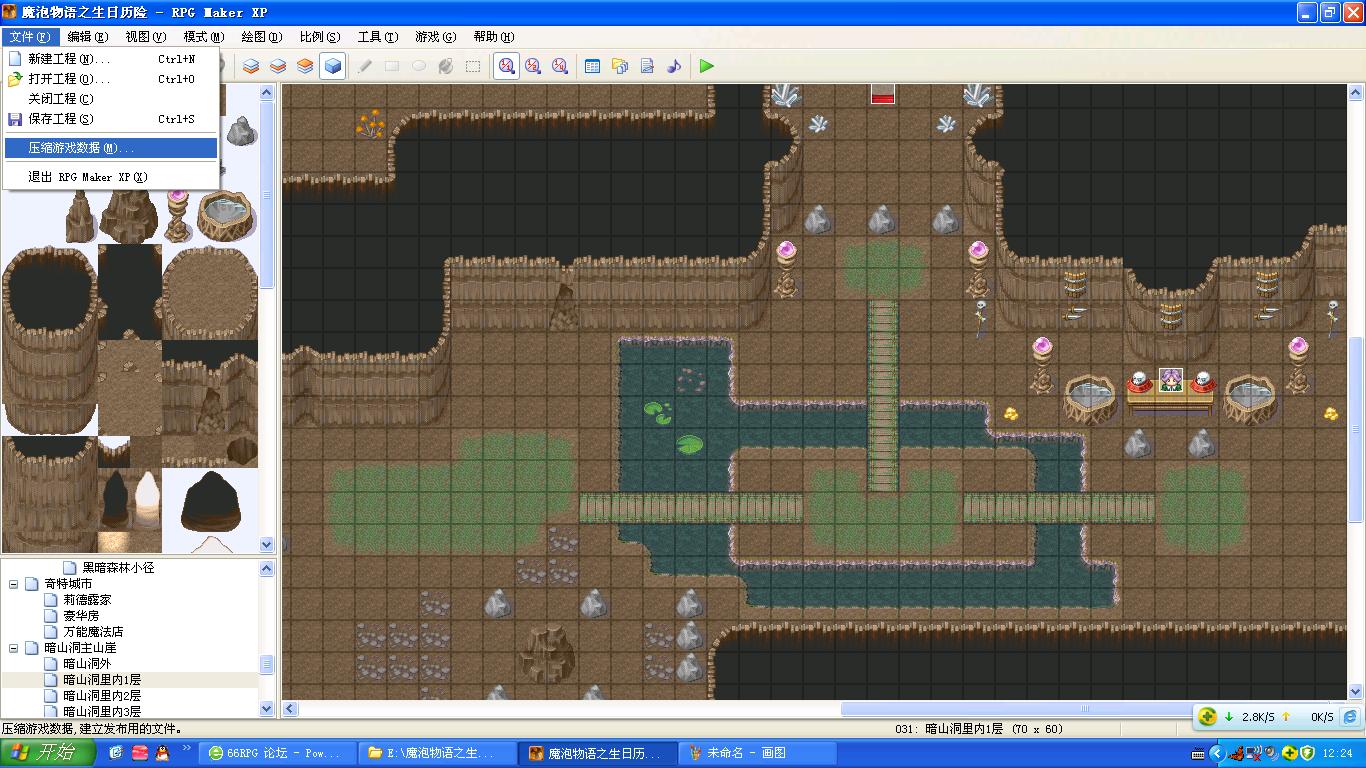Switch to the event layer cube icon
This screenshot has width=1366, height=768.
pyautogui.click(x=333, y=66)
